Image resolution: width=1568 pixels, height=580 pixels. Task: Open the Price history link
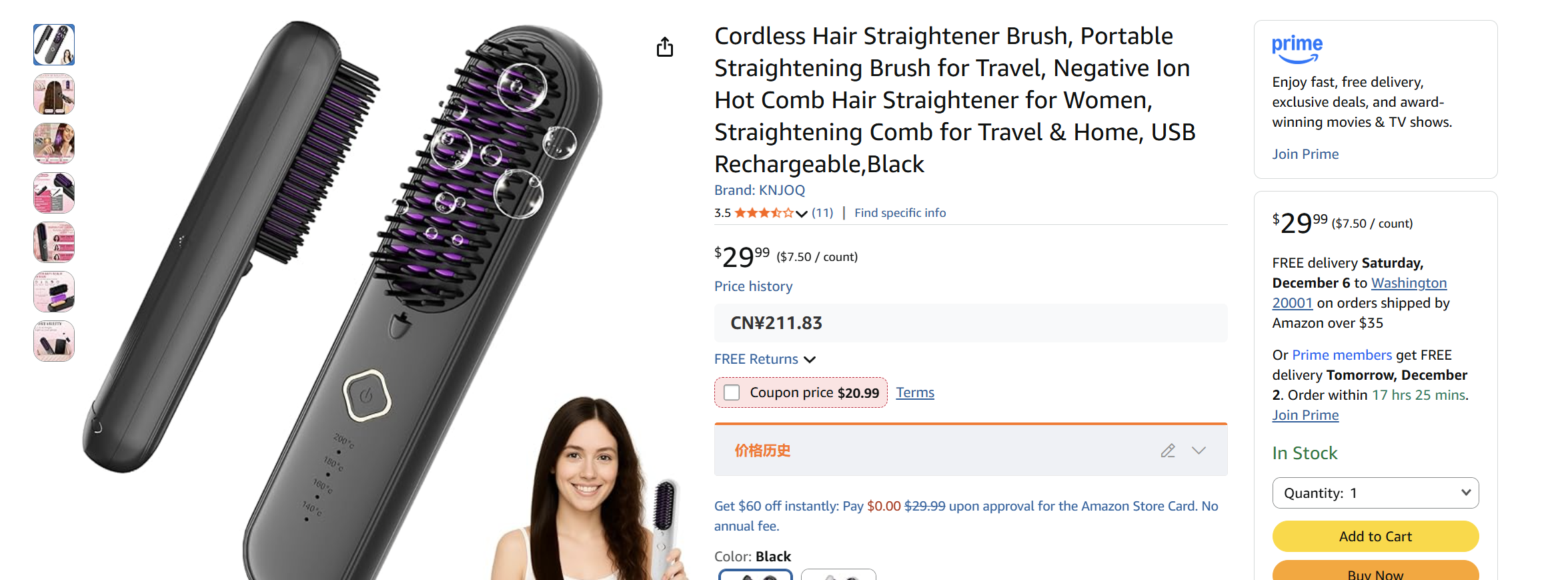point(753,286)
